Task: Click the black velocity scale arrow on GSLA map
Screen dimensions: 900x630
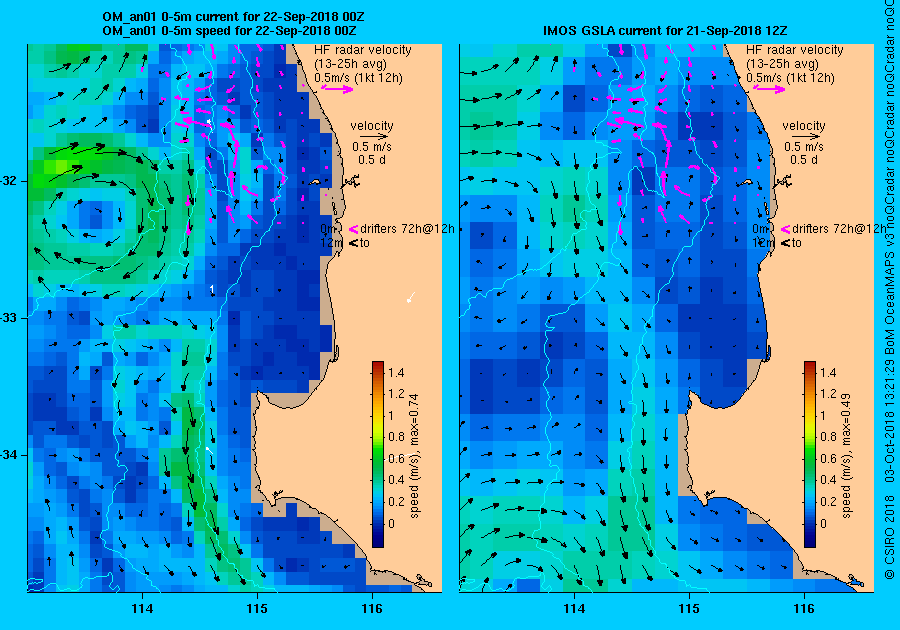Action: click(x=804, y=137)
